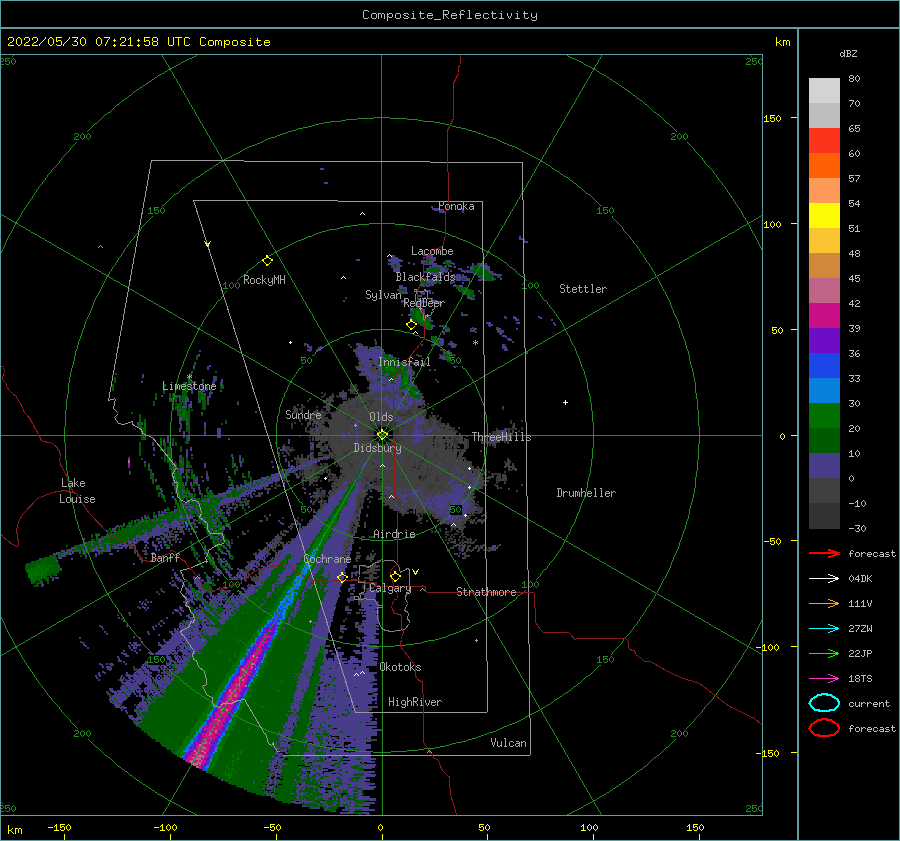Click the yellow diamond marker near RockyMH
Image resolution: width=900 pixels, height=841 pixels.
pos(267,261)
